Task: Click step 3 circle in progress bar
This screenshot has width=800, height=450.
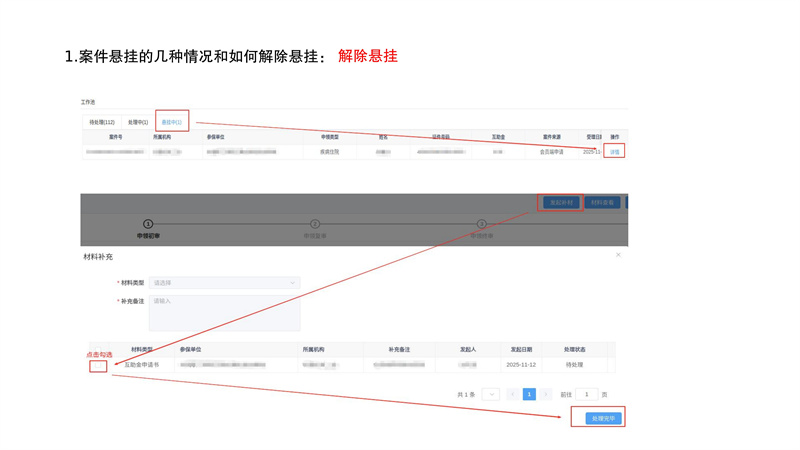Action: pyautogui.click(x=481, y=224)
